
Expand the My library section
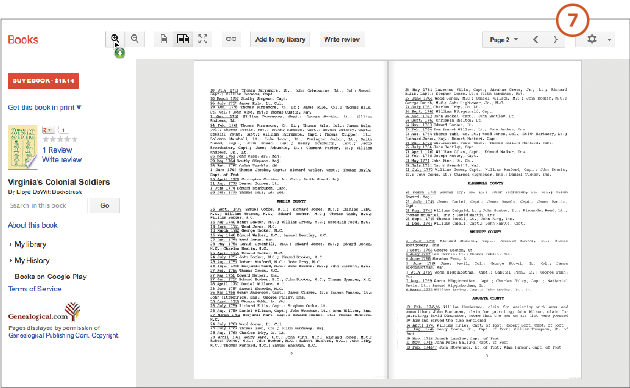click(28, 244)
